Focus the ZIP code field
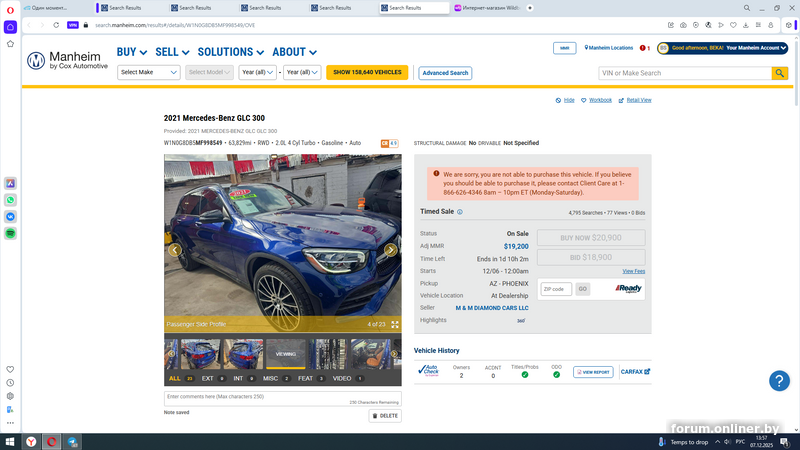The image size is (800, 450). click(x=556, y=289)
